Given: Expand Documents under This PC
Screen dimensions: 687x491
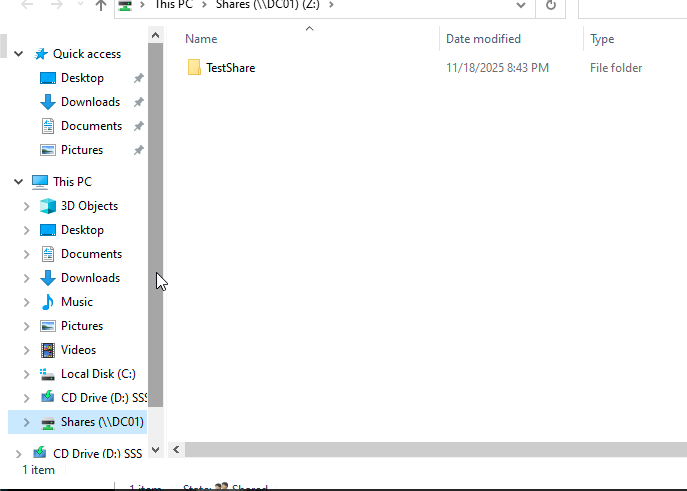Looking at the screenshot, I should (26, 254).
